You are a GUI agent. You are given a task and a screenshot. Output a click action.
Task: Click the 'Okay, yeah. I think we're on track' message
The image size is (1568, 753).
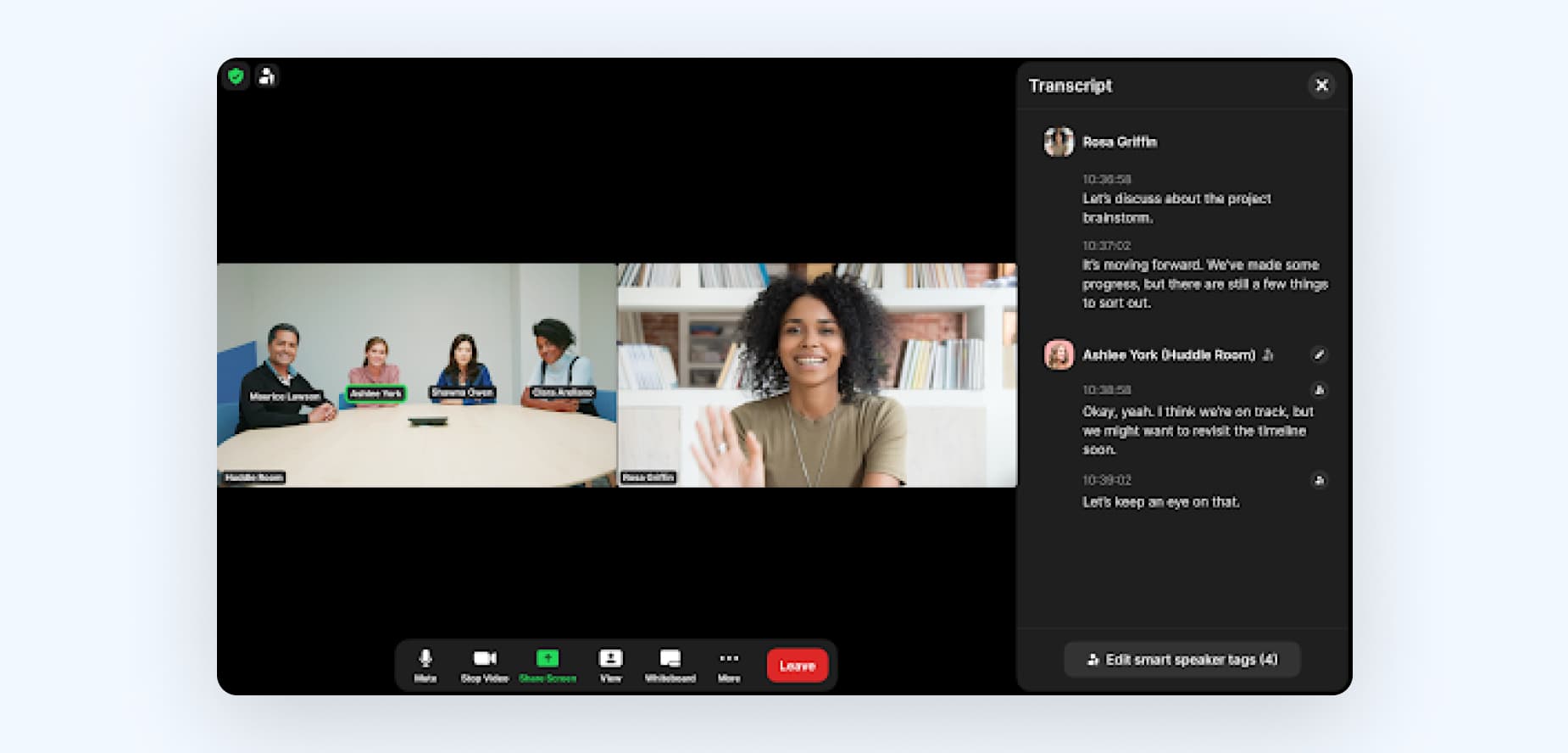tap(1198, 430)
